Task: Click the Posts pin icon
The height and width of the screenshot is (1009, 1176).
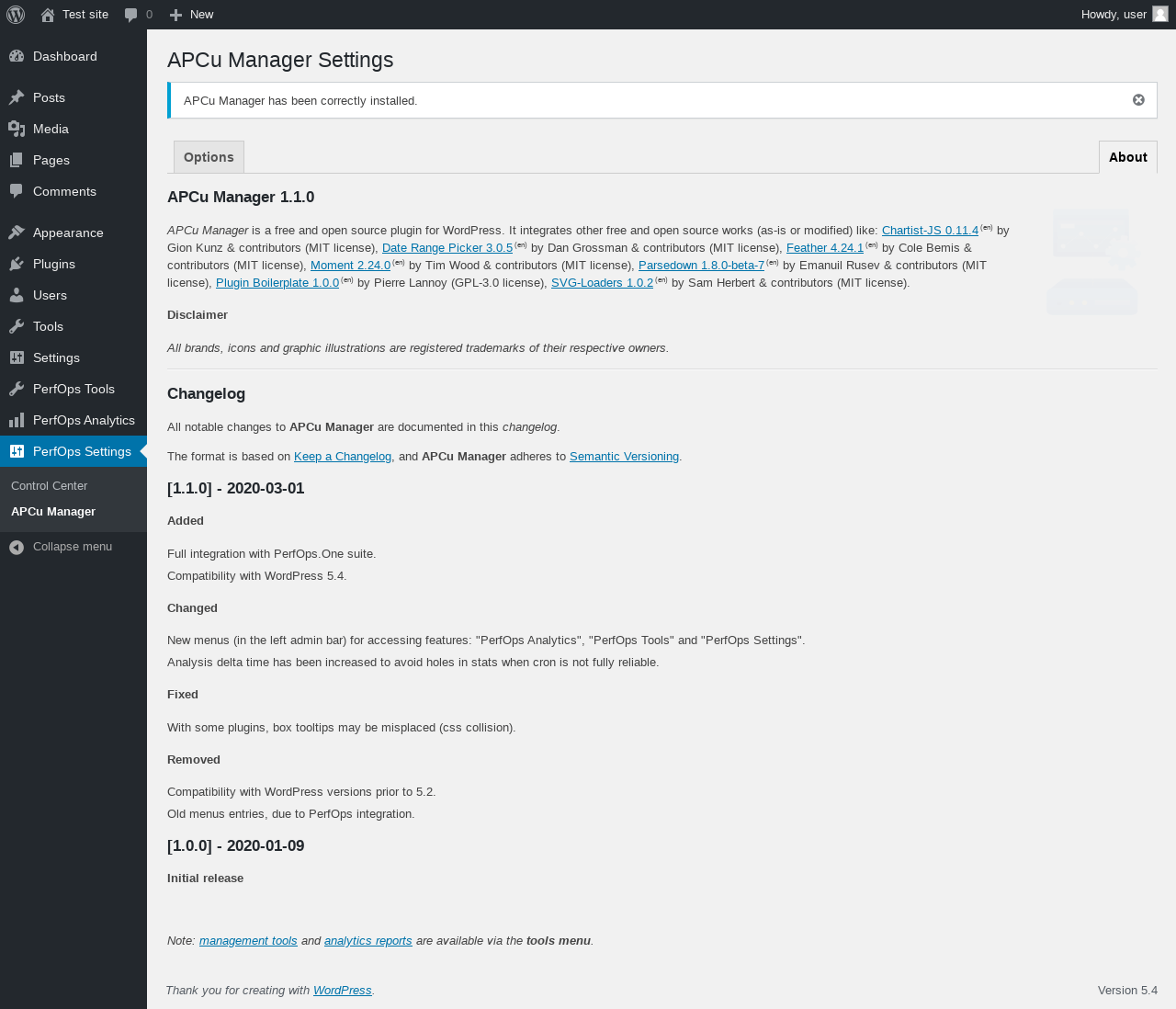Action: click(x=17, y=97)
